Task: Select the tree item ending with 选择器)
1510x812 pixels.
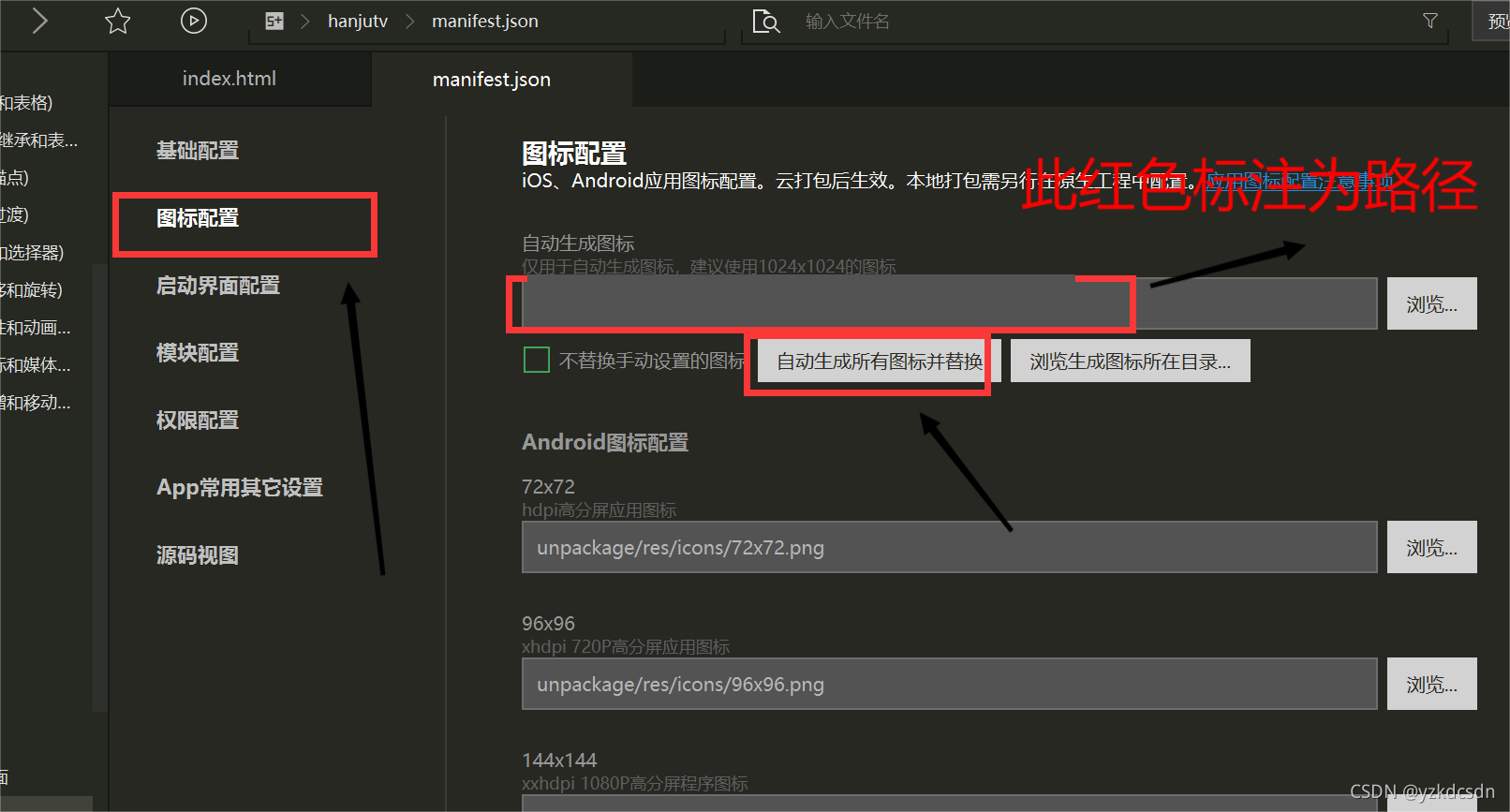Action: point(32,253)
